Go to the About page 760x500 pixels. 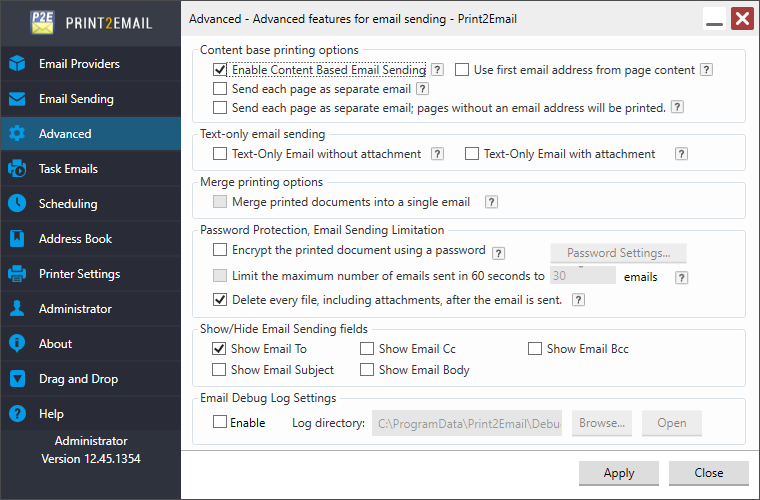pyautogui.click(x=55, y=344)
